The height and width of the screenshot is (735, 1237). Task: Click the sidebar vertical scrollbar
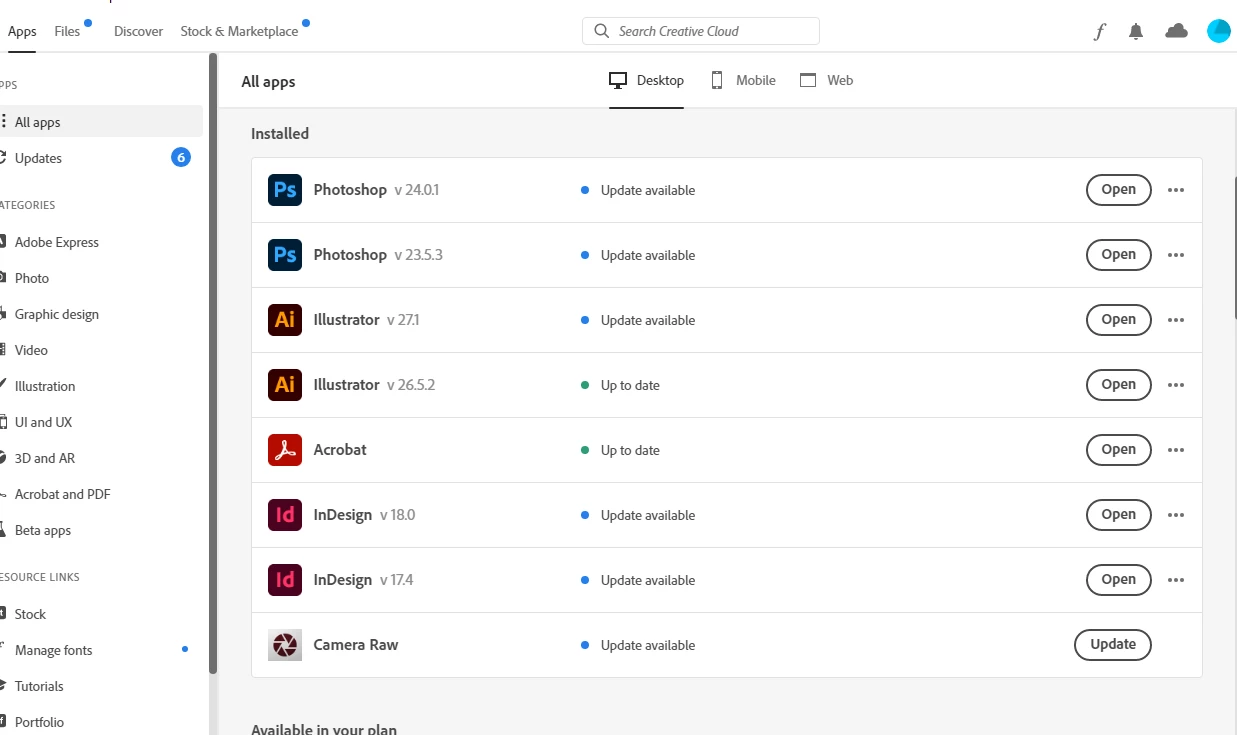(213, 365)
